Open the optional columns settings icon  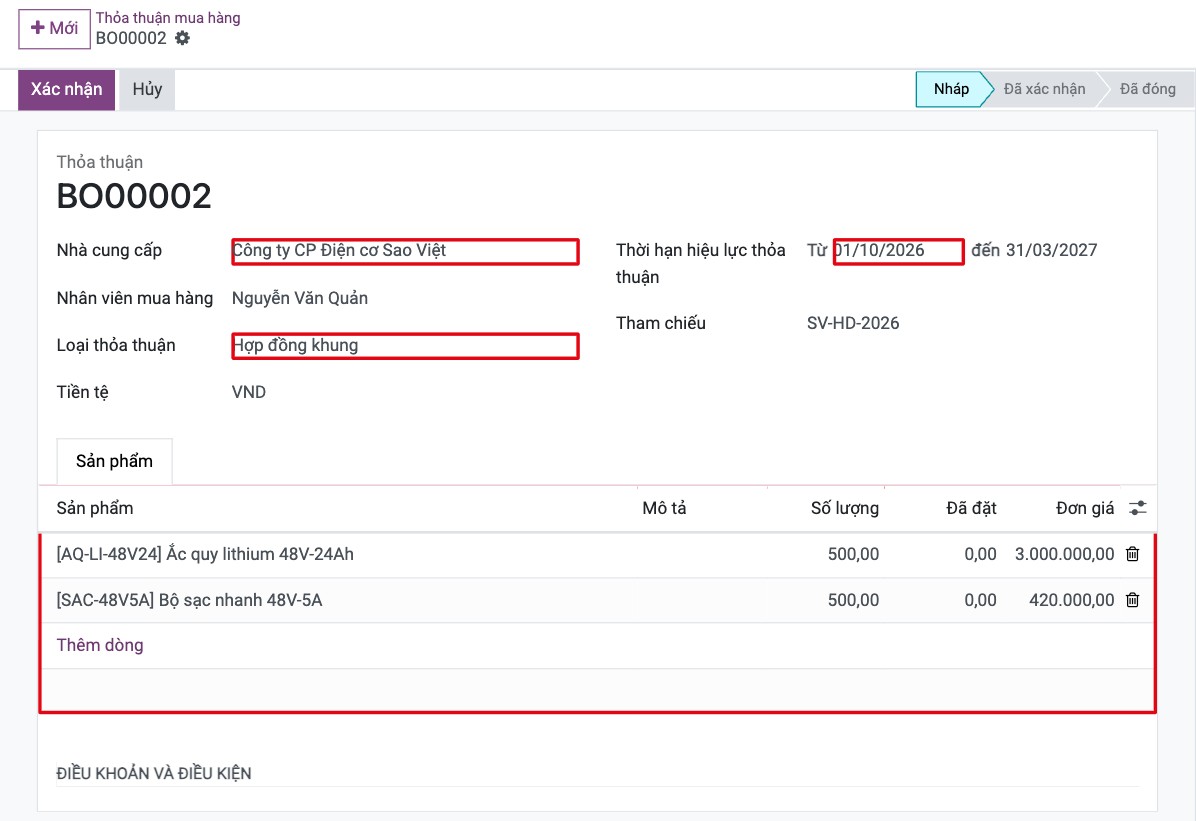coord(1137,508)
